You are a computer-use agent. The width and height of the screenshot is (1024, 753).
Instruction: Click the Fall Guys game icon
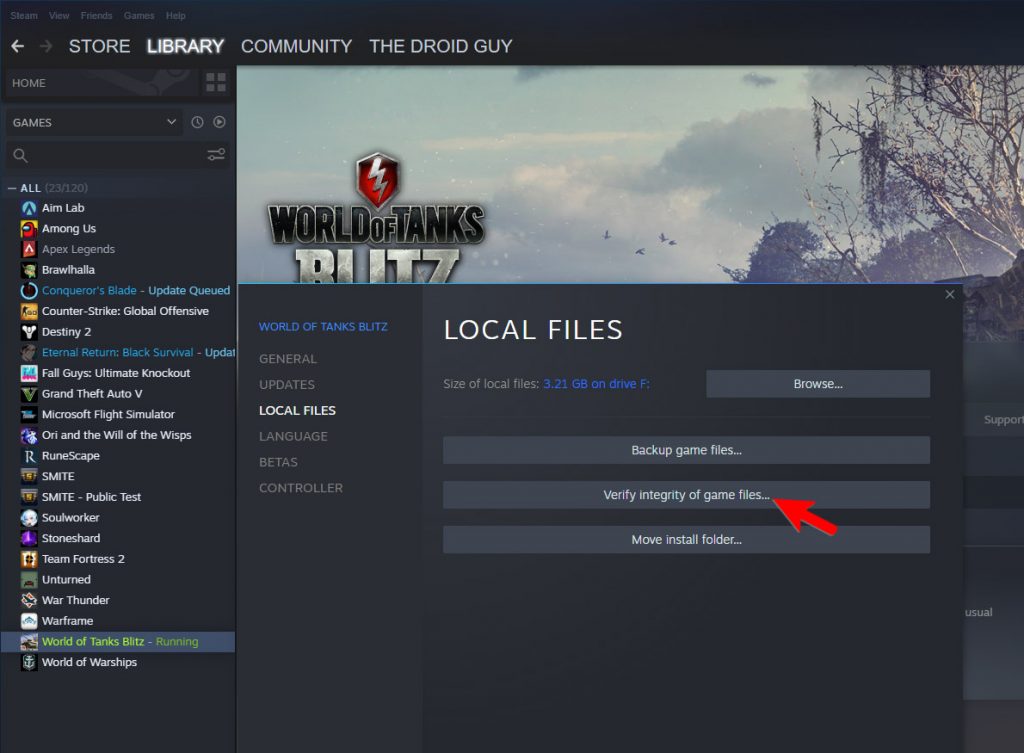click(29, 374)
